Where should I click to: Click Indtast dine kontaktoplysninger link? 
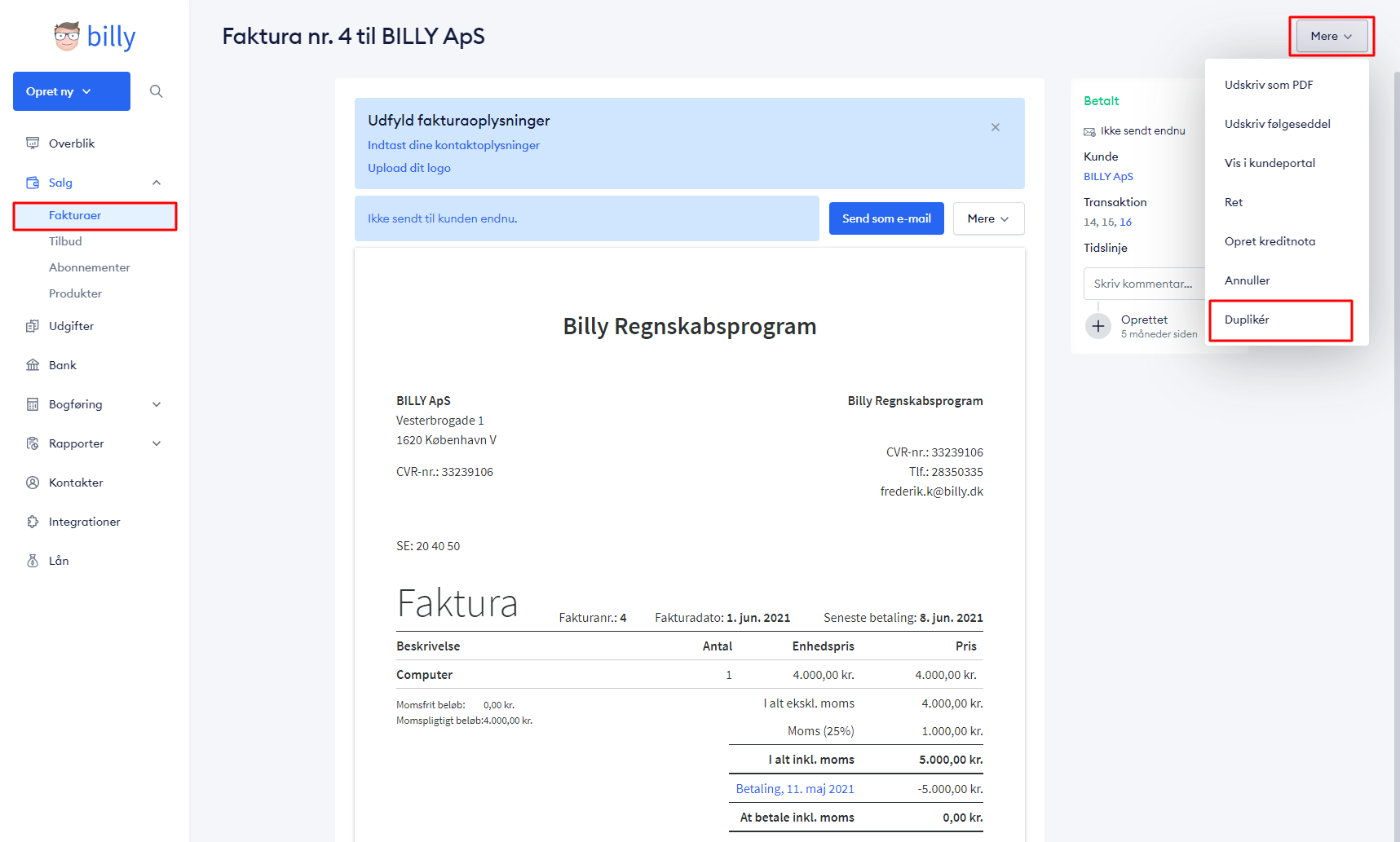[453, 145]
